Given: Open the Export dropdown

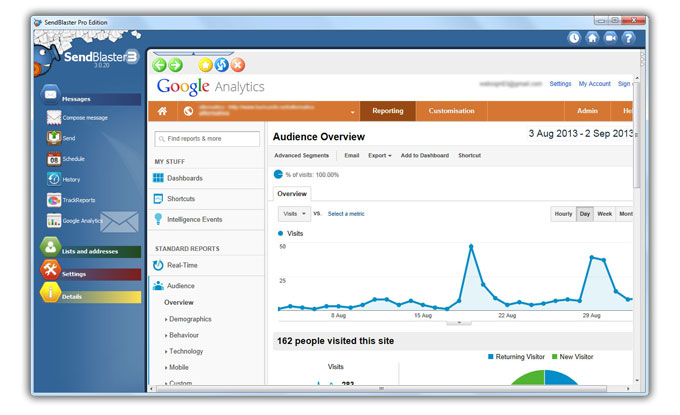Looking at the screenshot, I should click(380, 155).
